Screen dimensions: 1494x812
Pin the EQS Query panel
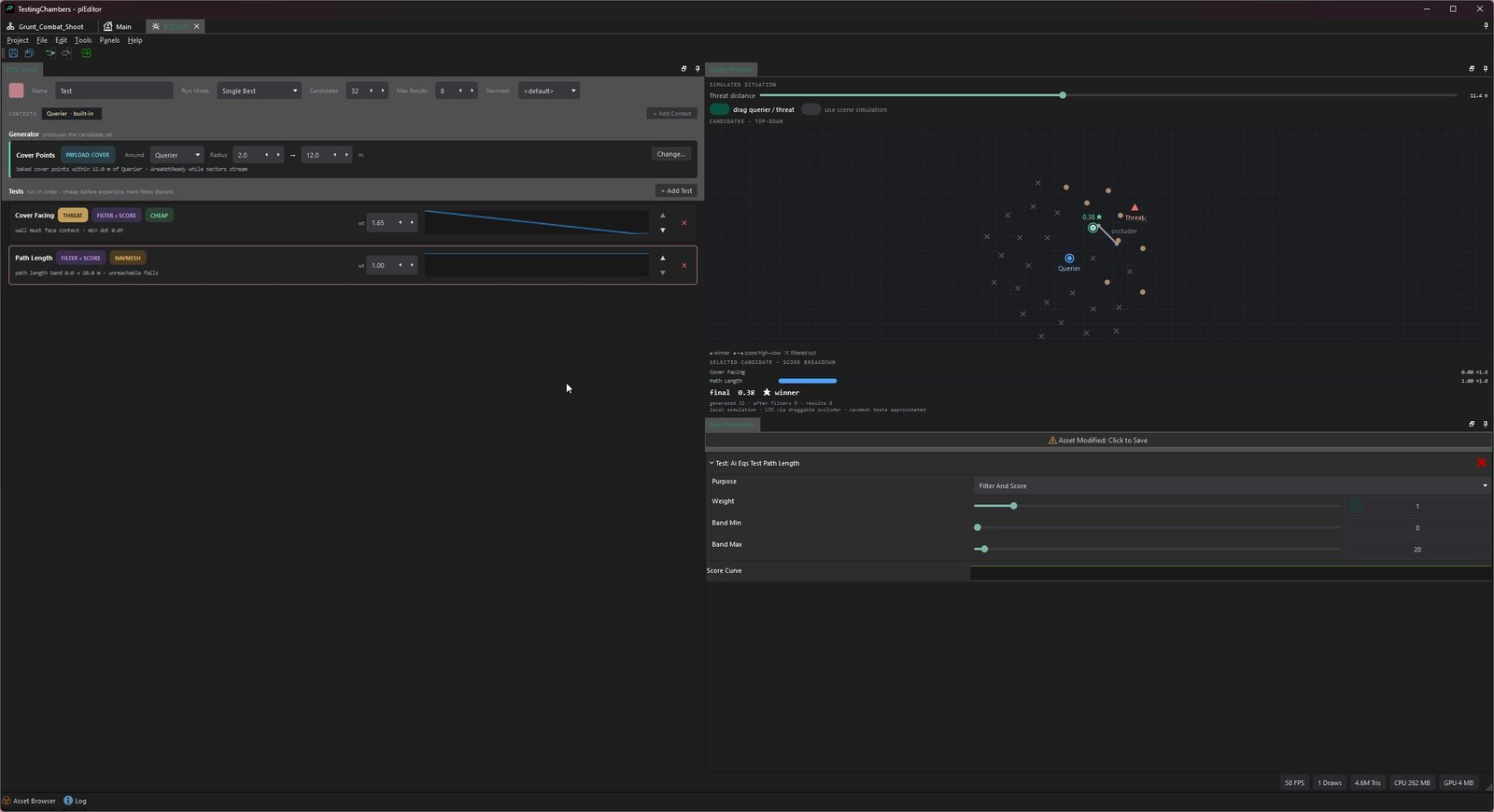coord(698,69)
